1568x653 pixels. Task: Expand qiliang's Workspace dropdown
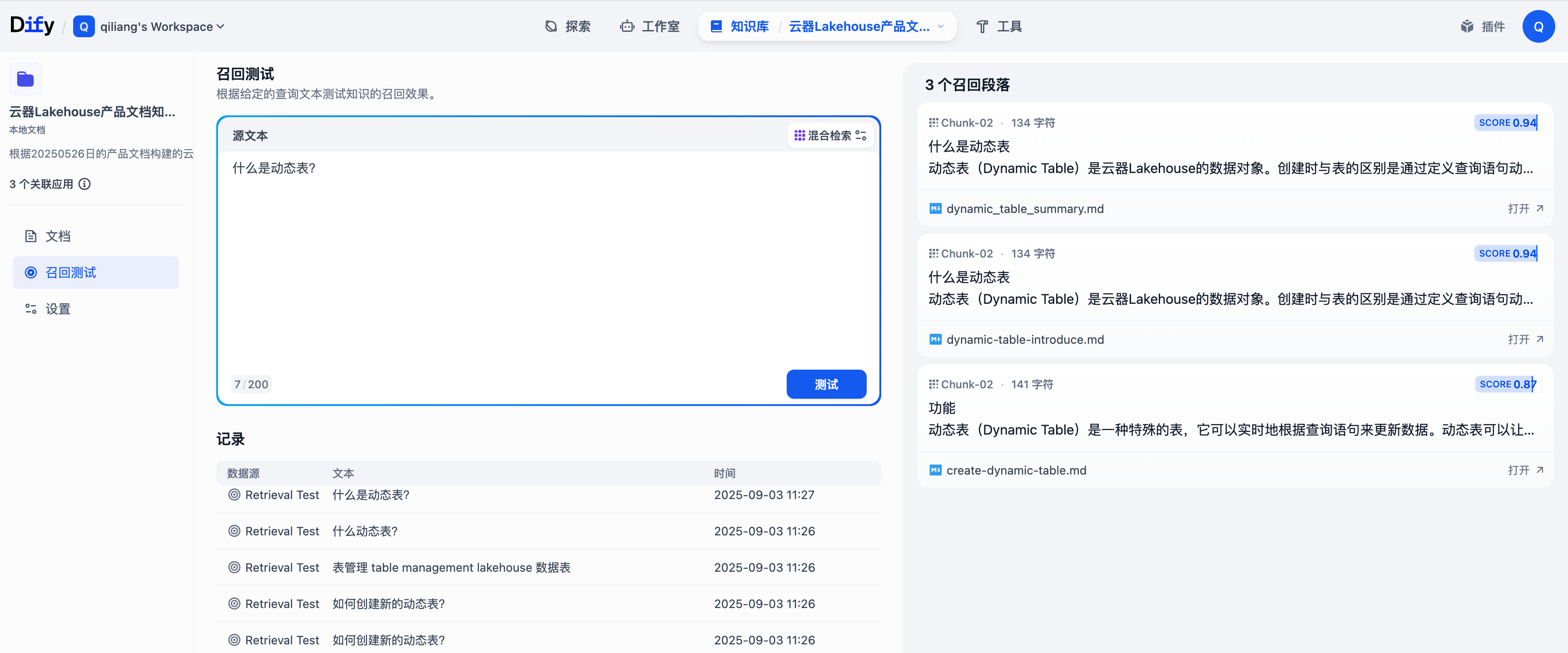coord(162,27)
